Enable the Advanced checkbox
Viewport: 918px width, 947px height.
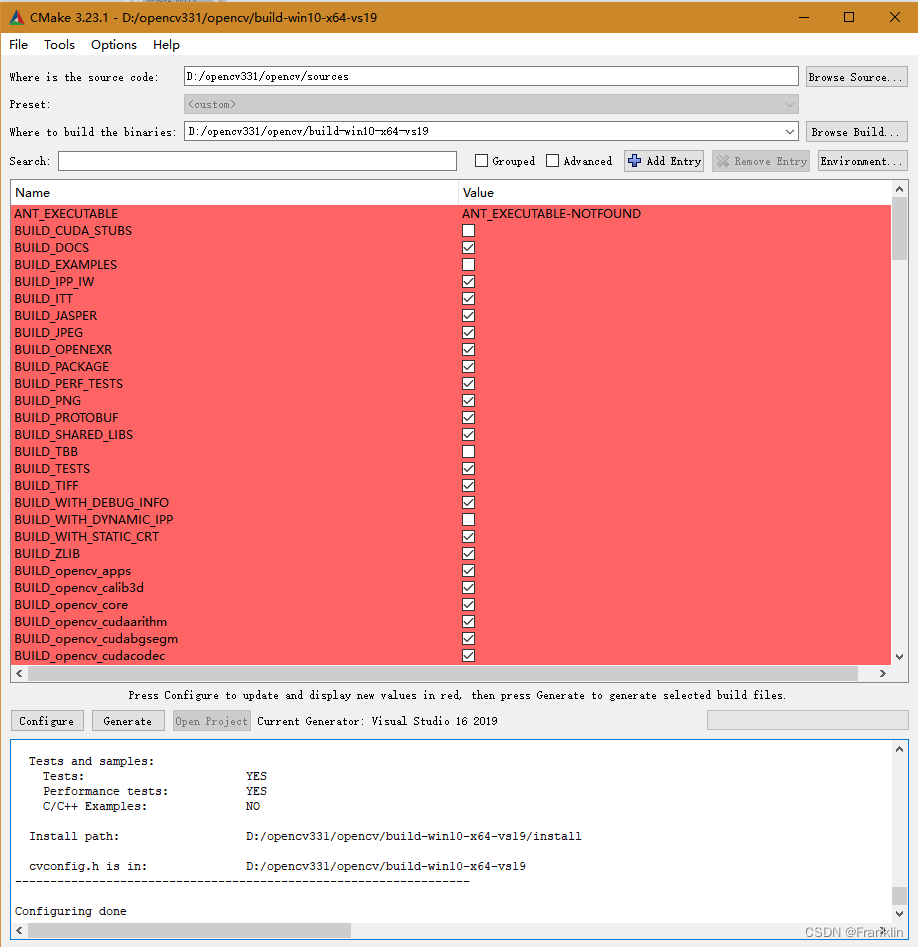(x=553, y=161)
